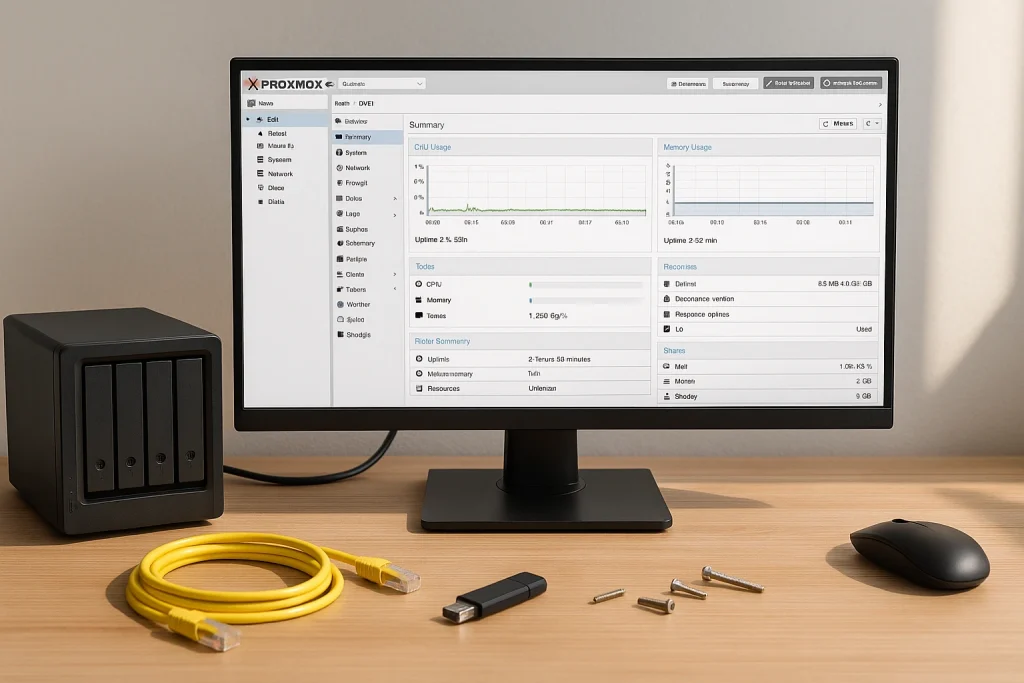The width and height of the screenshot is (1024, 683).
Task: Select the Diatia entry in the left tree
Action: click(276, 202)
